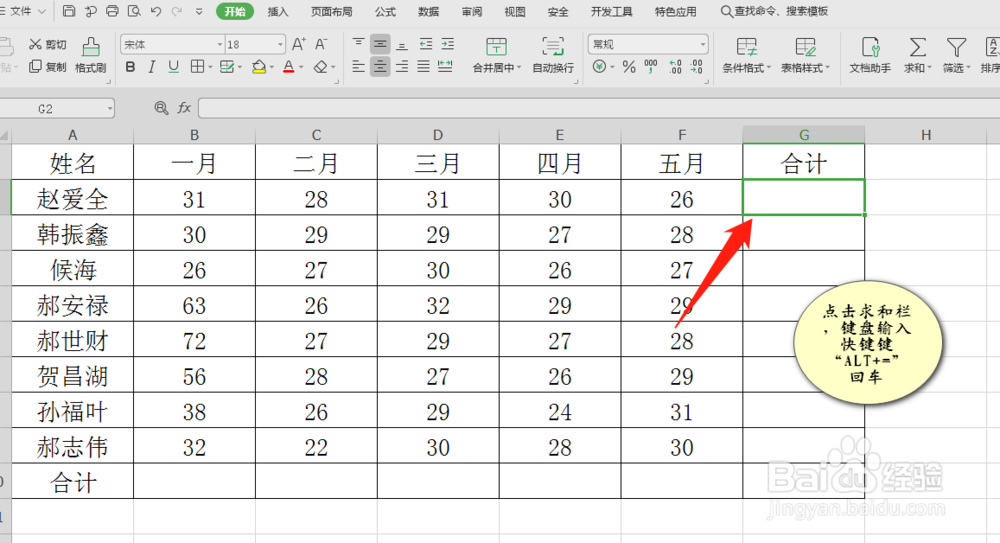Switch to the 页面布局 tab
1000x543 pixels.
pyautogui.click(x=331, y=11)
